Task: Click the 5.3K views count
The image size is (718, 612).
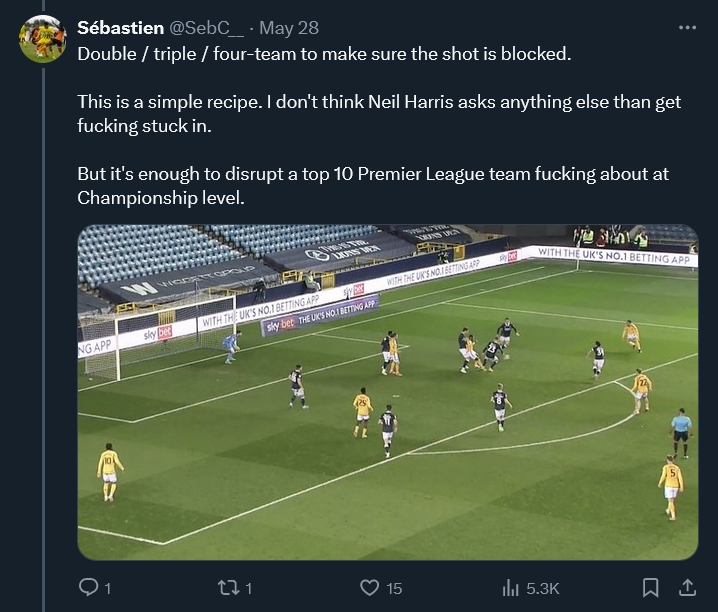Action: click(543, 588)
